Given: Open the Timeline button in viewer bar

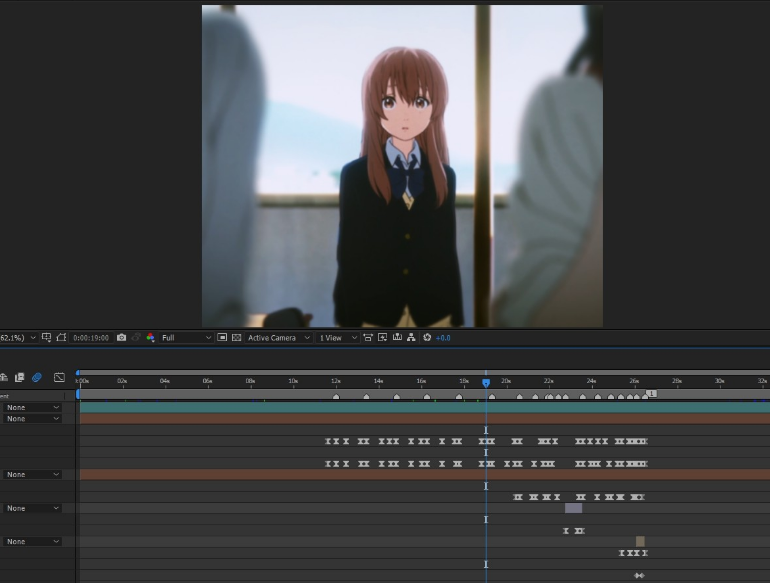Looking at the screenshot, I should 397,338.
